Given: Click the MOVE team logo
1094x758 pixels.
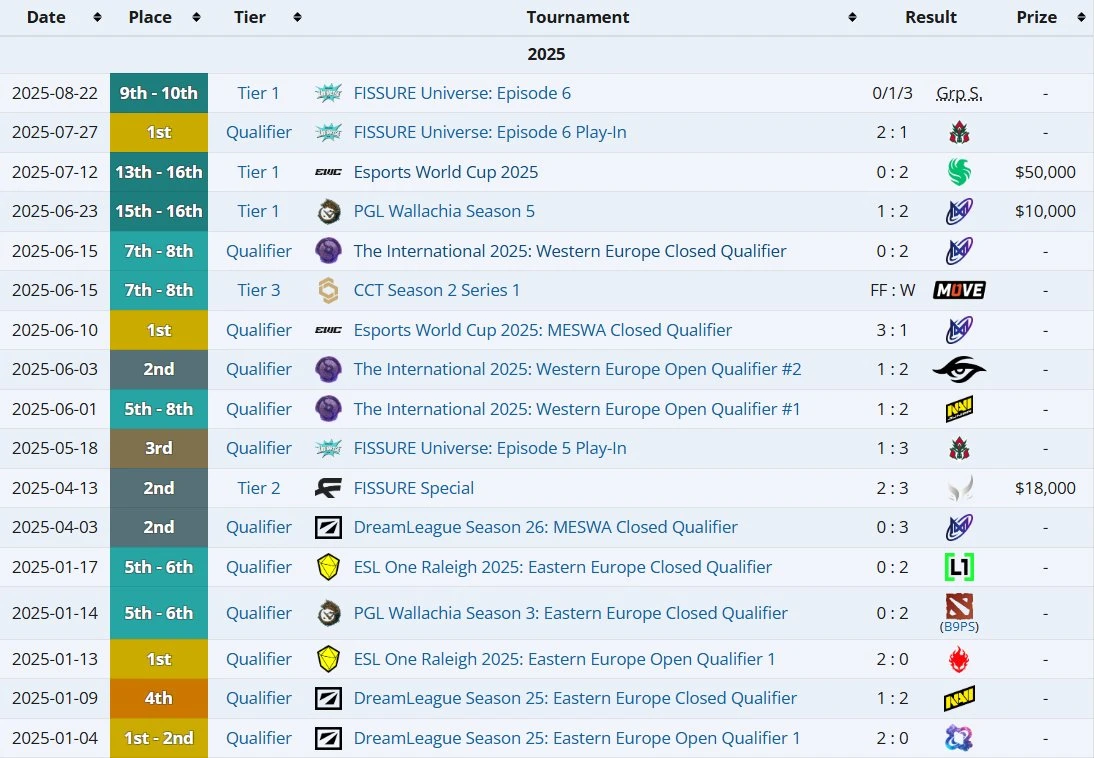Looking at the screenshot, I should 959,290.
